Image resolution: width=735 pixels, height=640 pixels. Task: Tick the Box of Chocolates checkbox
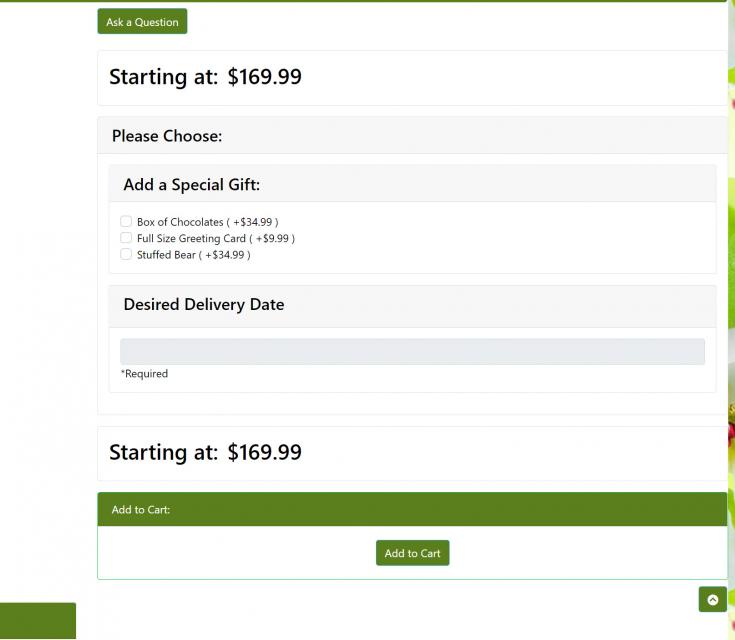[126, 221]
